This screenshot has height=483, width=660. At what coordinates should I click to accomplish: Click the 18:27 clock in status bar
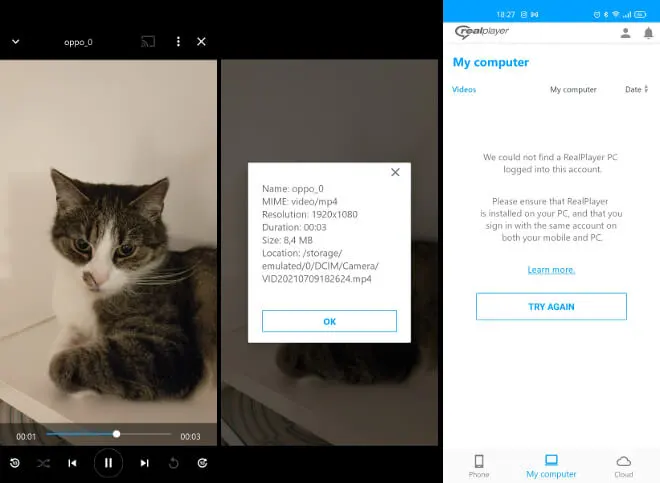click(x=506, y=15)
